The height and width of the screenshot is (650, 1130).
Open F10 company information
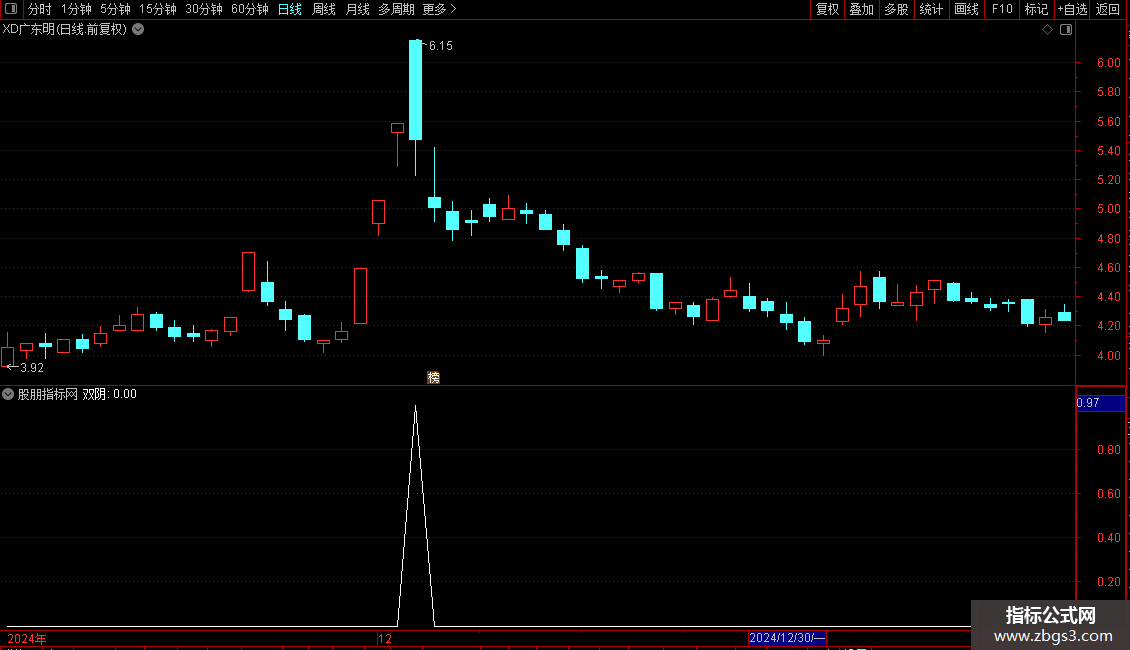(x=1002, y=9)
